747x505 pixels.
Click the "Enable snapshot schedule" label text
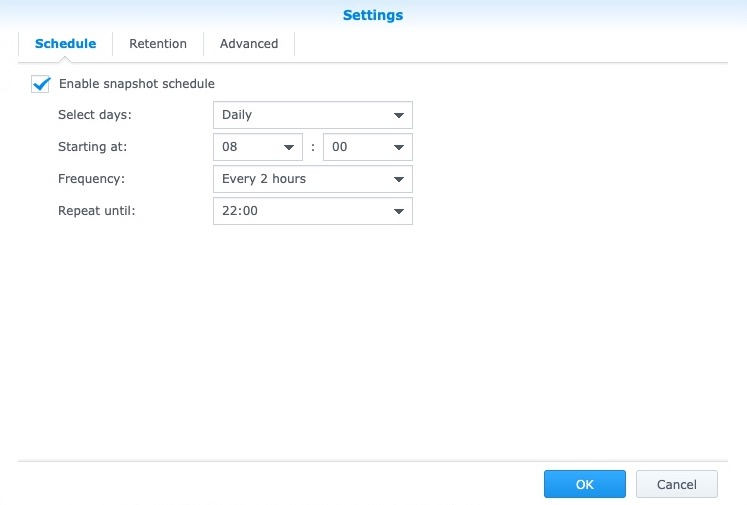pos(137,84)
